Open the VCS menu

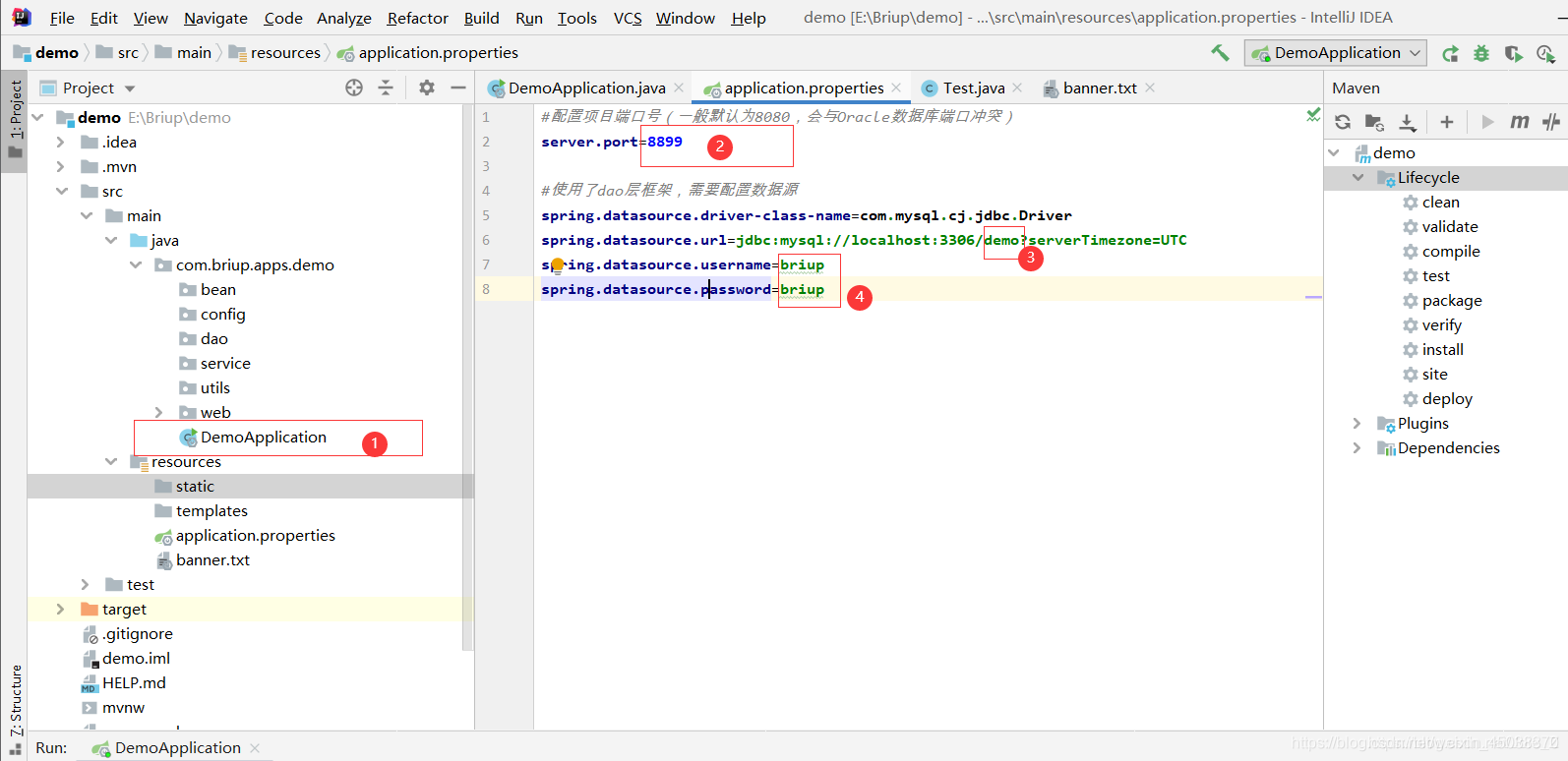pos(628,18)
